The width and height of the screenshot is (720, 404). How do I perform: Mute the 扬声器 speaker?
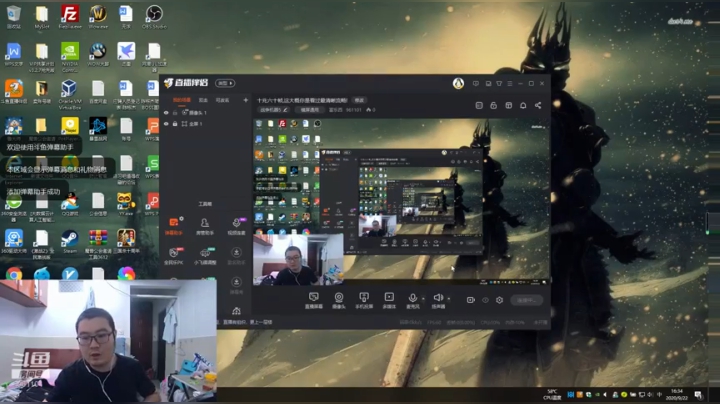[x=438, y=300]
